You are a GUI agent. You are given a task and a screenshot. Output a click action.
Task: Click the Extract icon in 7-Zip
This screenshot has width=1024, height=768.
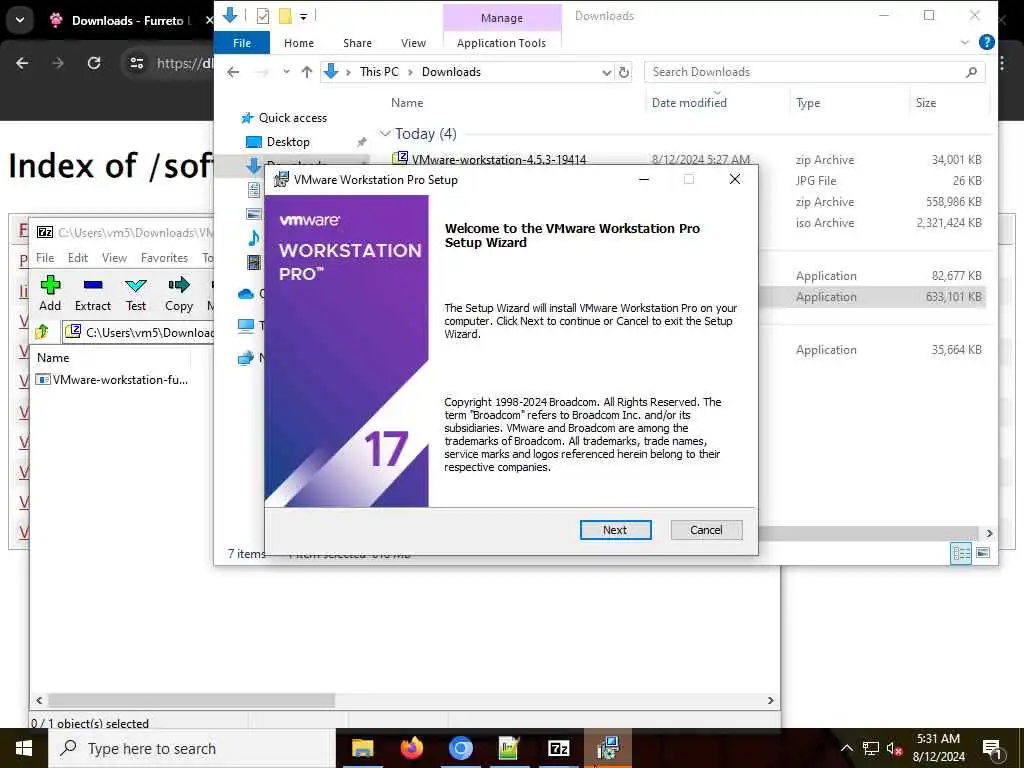click(x=93, y=293)
